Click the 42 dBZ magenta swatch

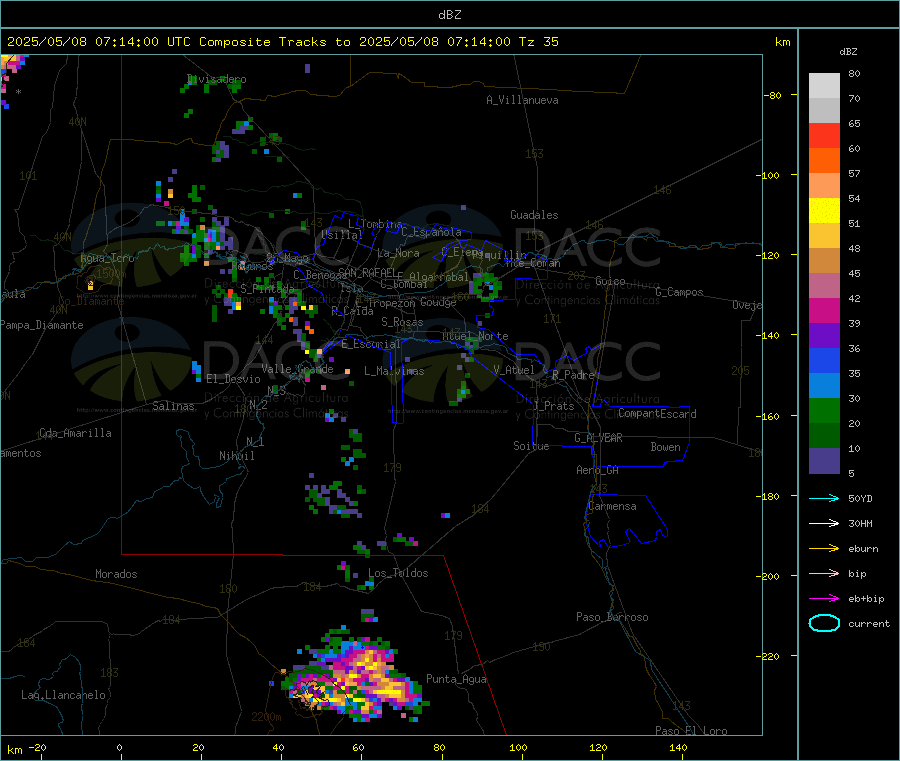824,310
